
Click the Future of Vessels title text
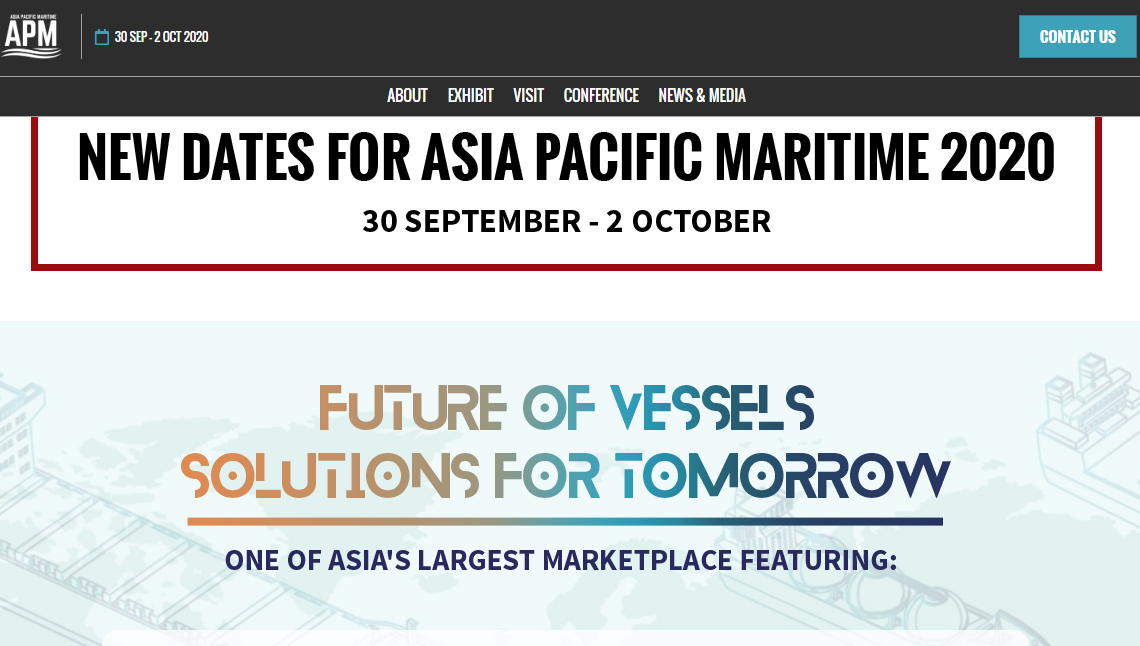[566, 408]
